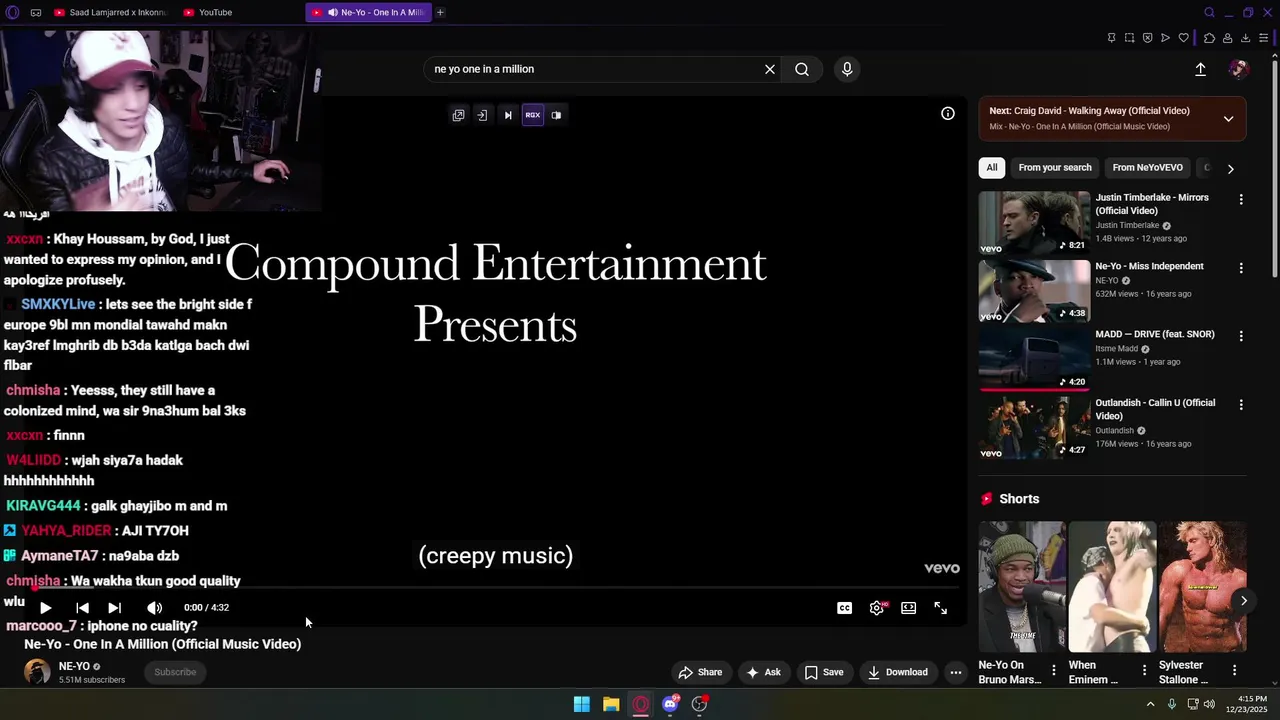Click the skip-forward icon in the video overlay

tap(507, 115)
